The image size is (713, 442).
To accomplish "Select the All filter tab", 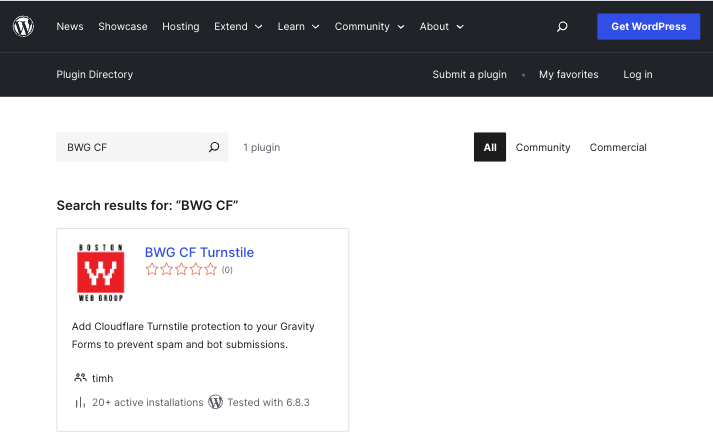I will tap(489, 147).
